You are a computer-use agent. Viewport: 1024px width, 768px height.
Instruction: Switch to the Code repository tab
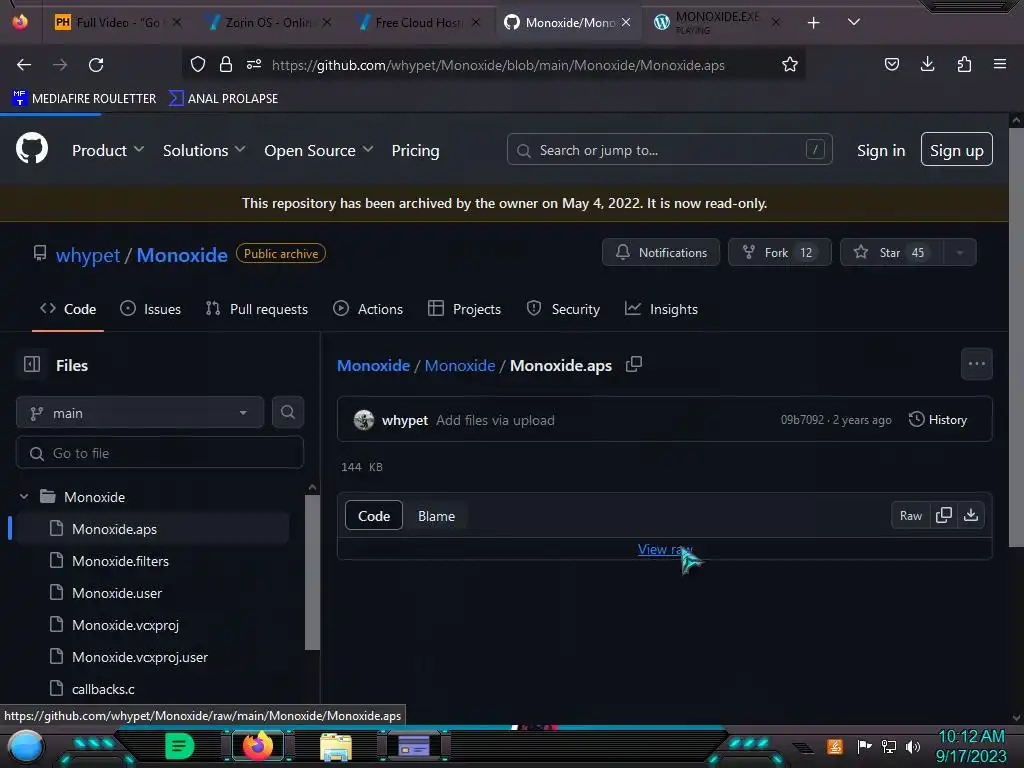pos(68,309)
